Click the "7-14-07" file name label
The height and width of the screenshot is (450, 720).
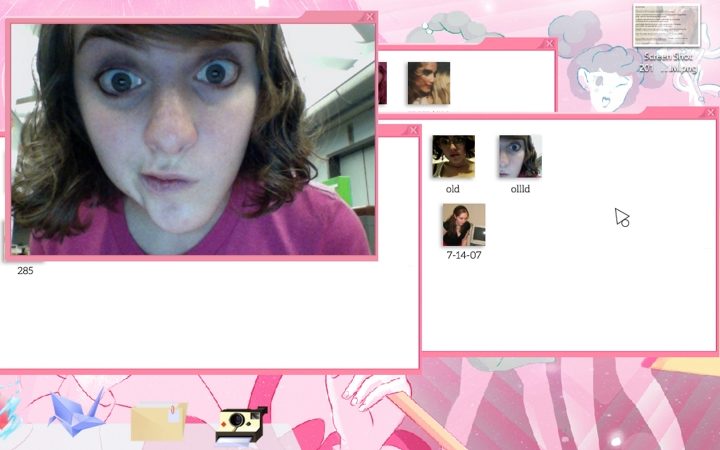[x=464, y=255]
